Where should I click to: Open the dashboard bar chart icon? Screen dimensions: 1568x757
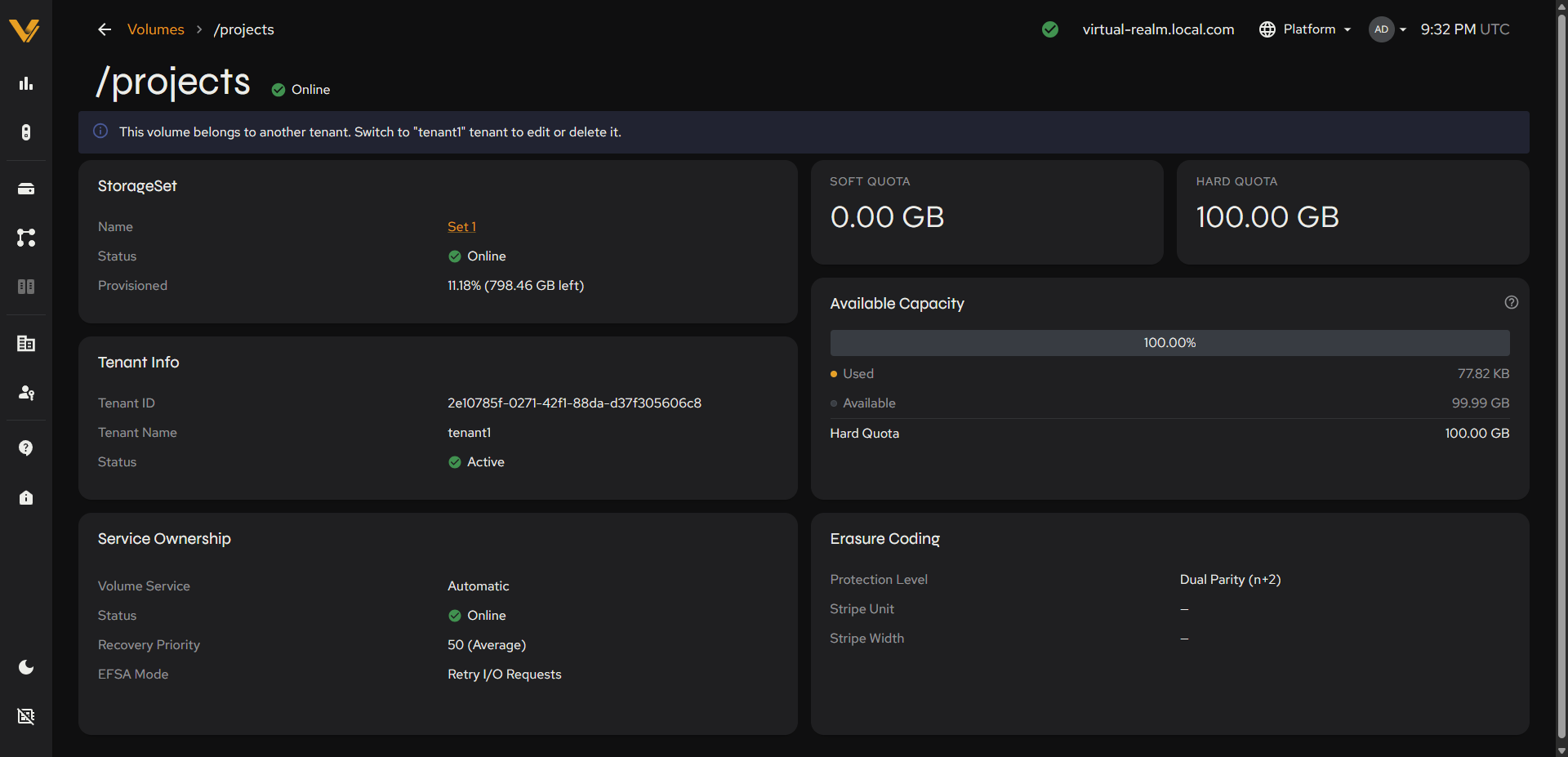click(x=26, y=83)
